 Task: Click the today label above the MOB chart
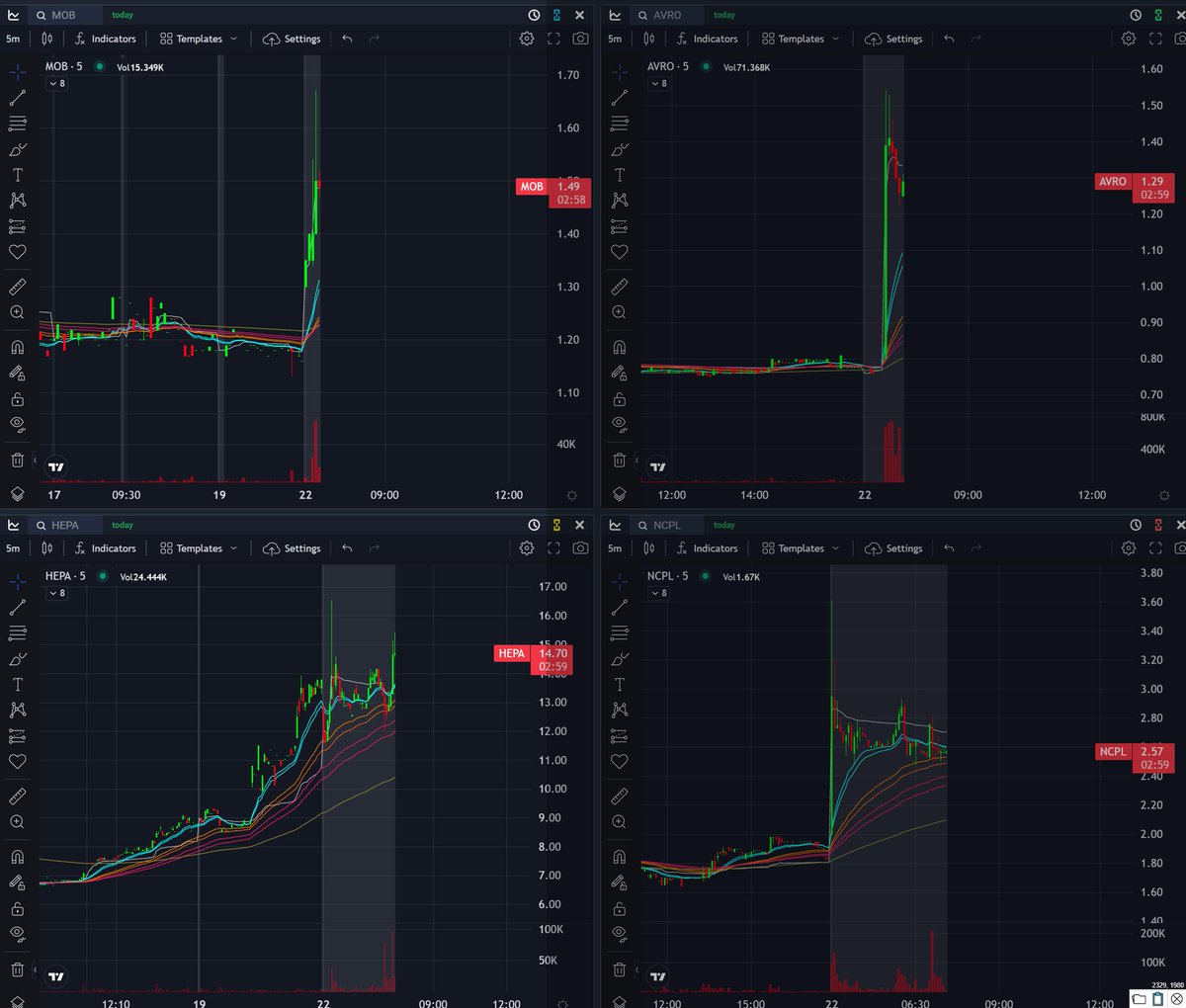(122, 15)
